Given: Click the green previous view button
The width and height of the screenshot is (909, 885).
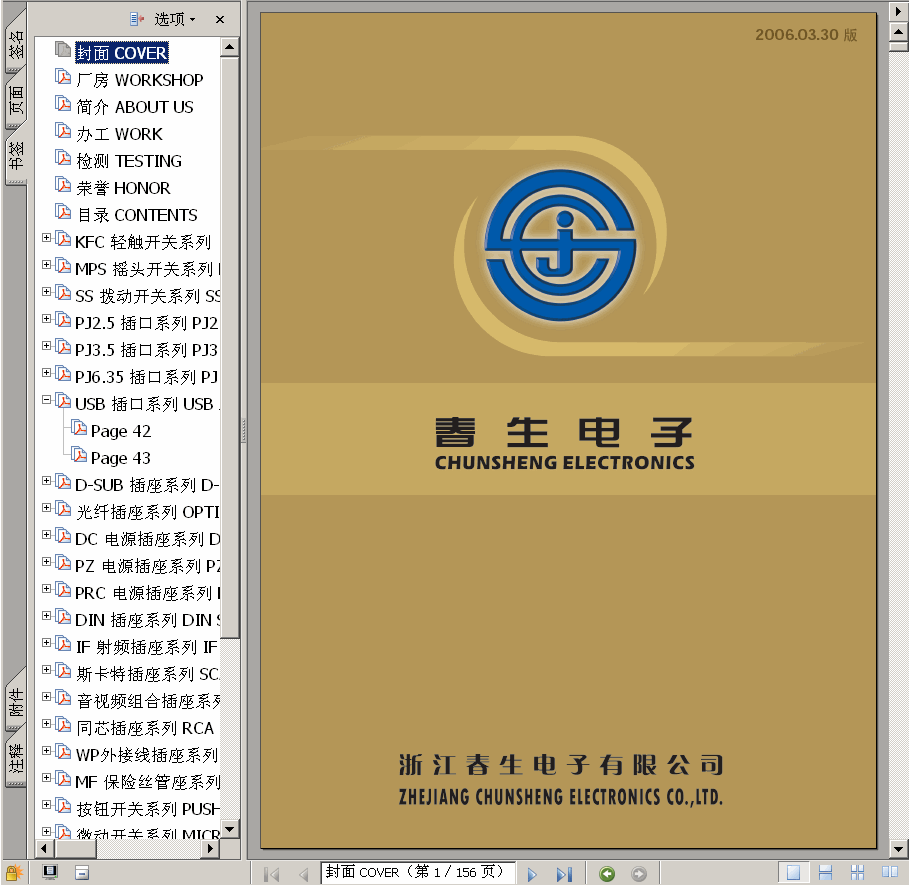Looking at the screenshot, I should pyautogui.click(x=607, y=874).
